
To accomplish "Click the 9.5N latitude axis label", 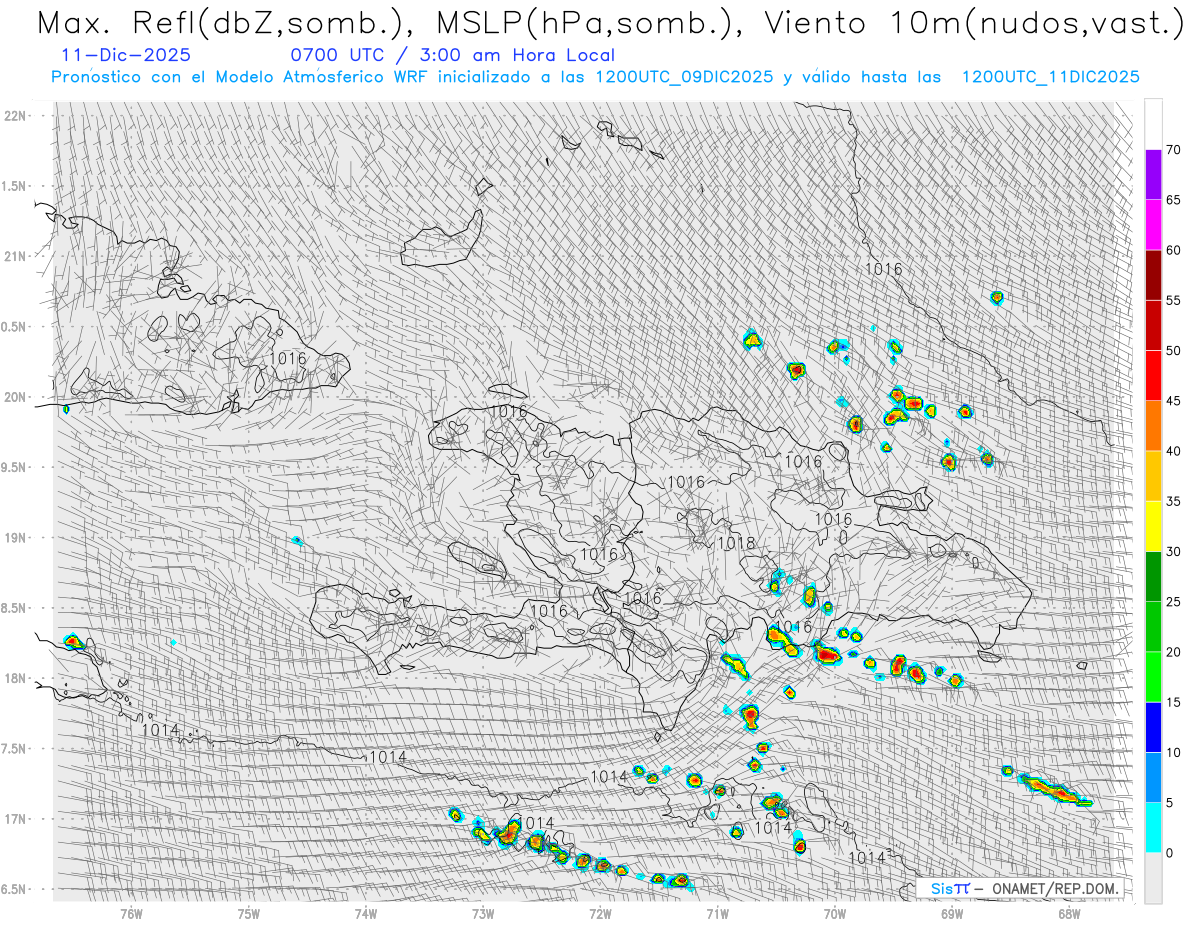I will click(15, 467).
